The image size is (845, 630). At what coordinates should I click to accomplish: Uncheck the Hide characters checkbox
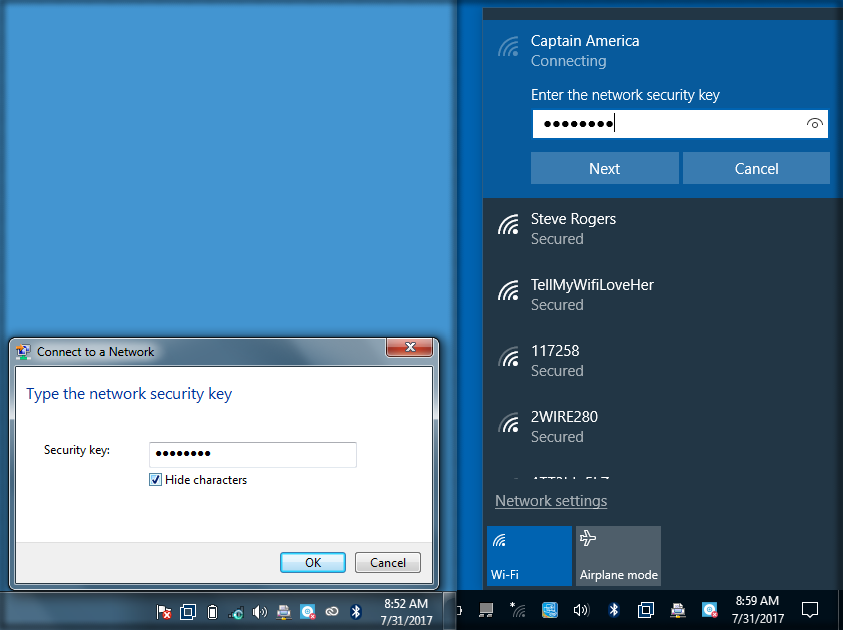pyautogui.click(x=156, y=480)
